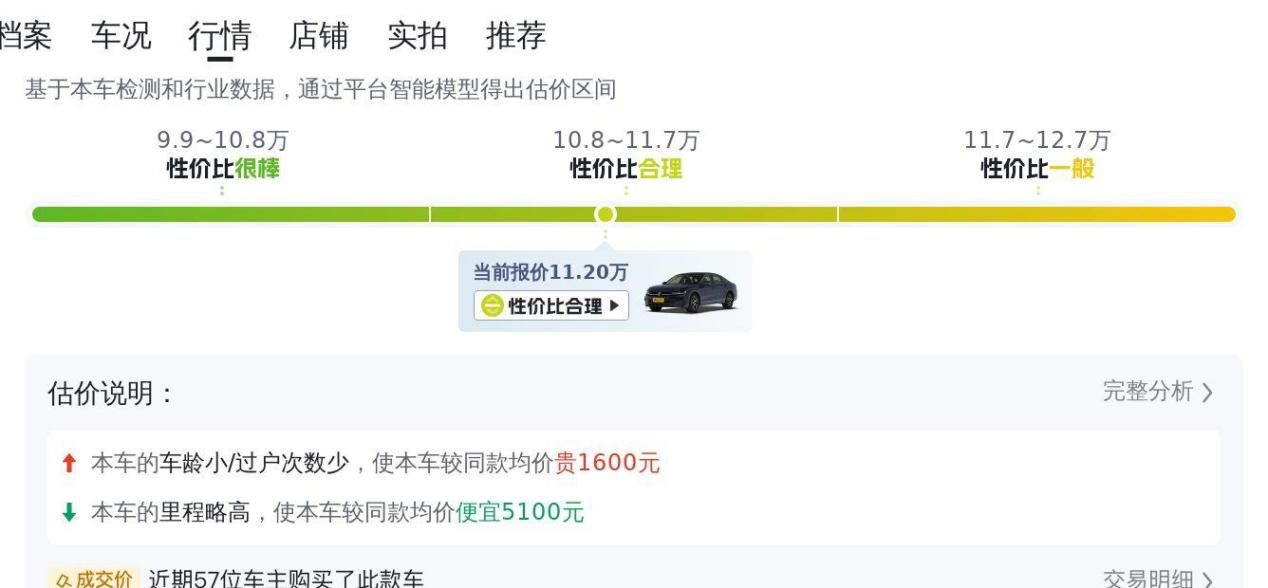Click the 10.8~11.7万 range label
Viewport: 1268px width, 588px height.
tap(626, 141)
